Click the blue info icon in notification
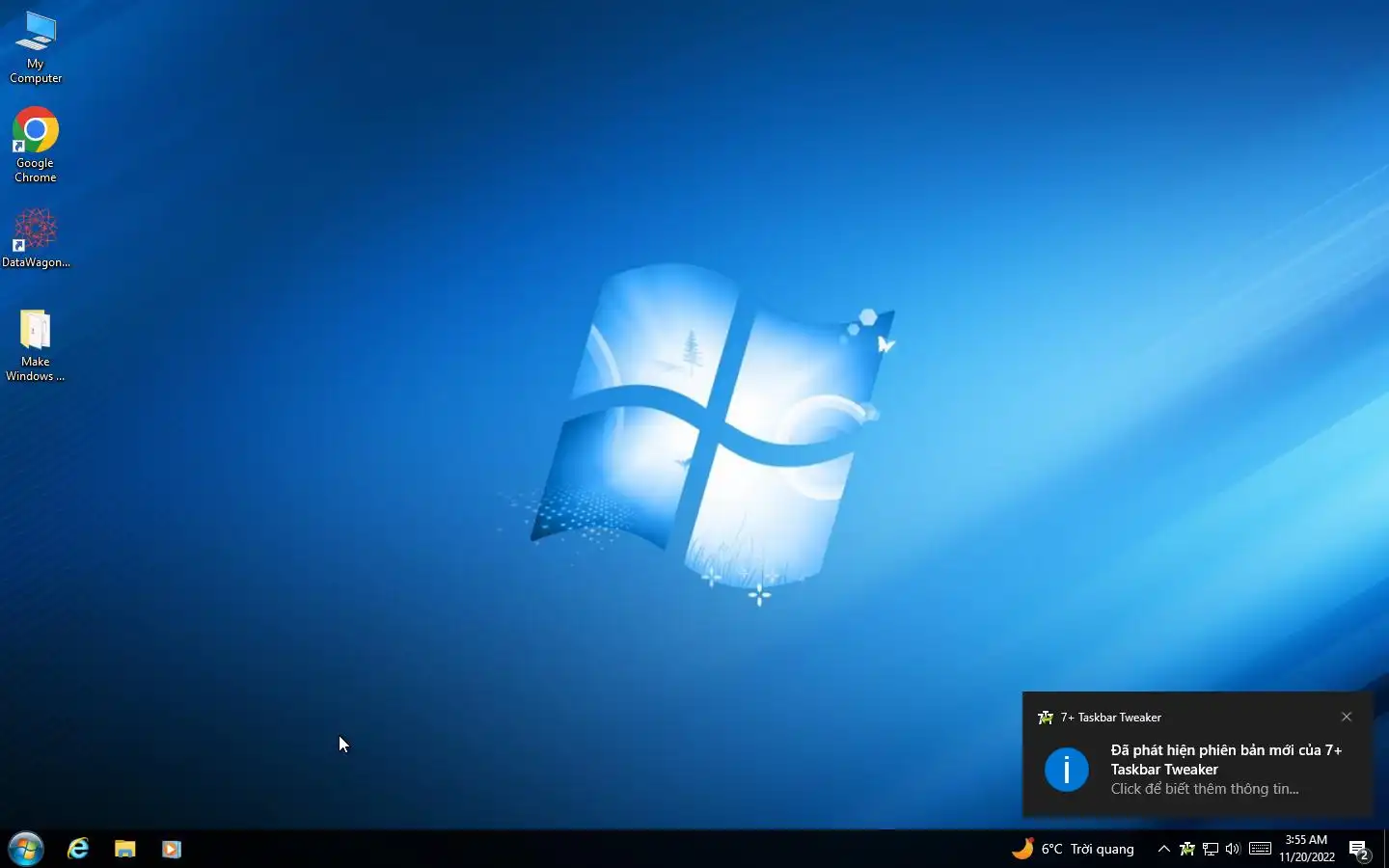The width and height of the screenshot is (1389, 868). click(x=1067, y=770)
